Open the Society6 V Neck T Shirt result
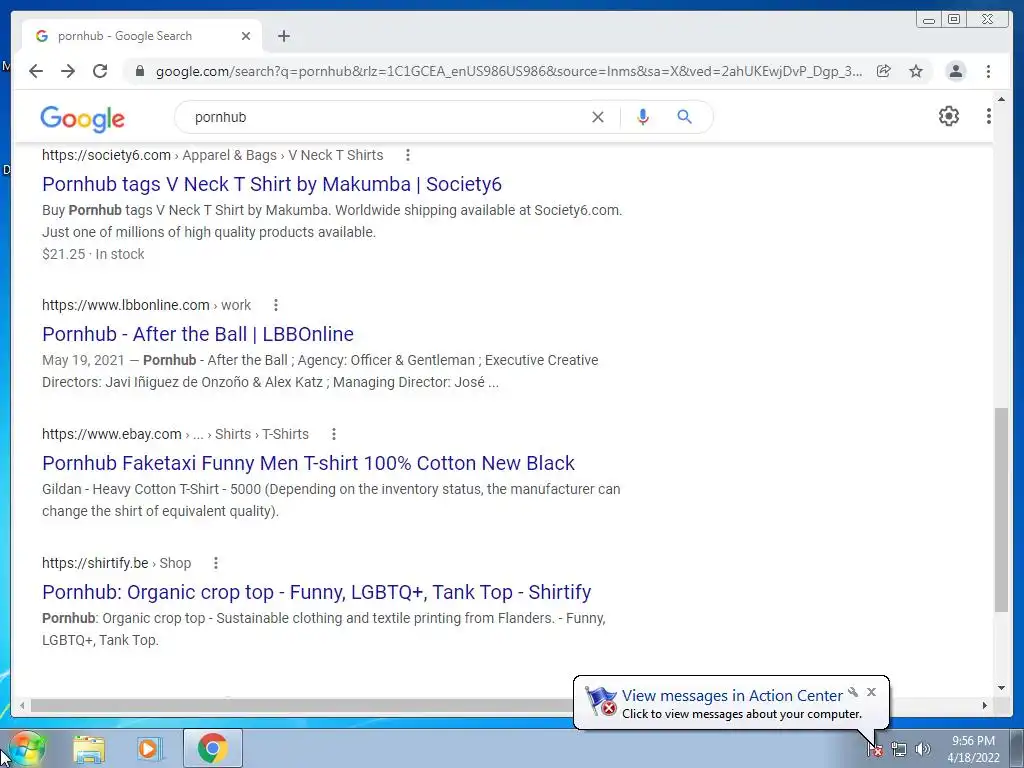Viewport: 1024px width, 768px height. click(272, 184)
